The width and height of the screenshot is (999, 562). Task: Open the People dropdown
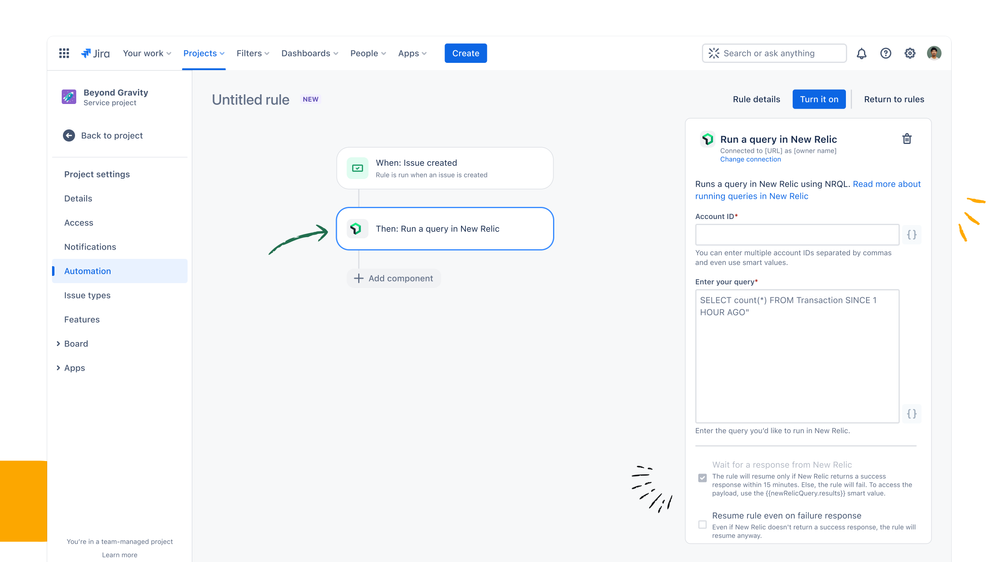(x=368, y=54)
